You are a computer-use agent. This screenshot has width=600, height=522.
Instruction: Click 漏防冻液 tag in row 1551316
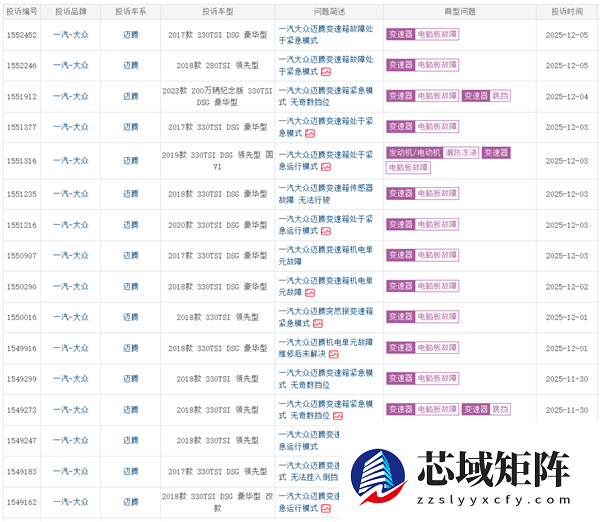(460, 153)
